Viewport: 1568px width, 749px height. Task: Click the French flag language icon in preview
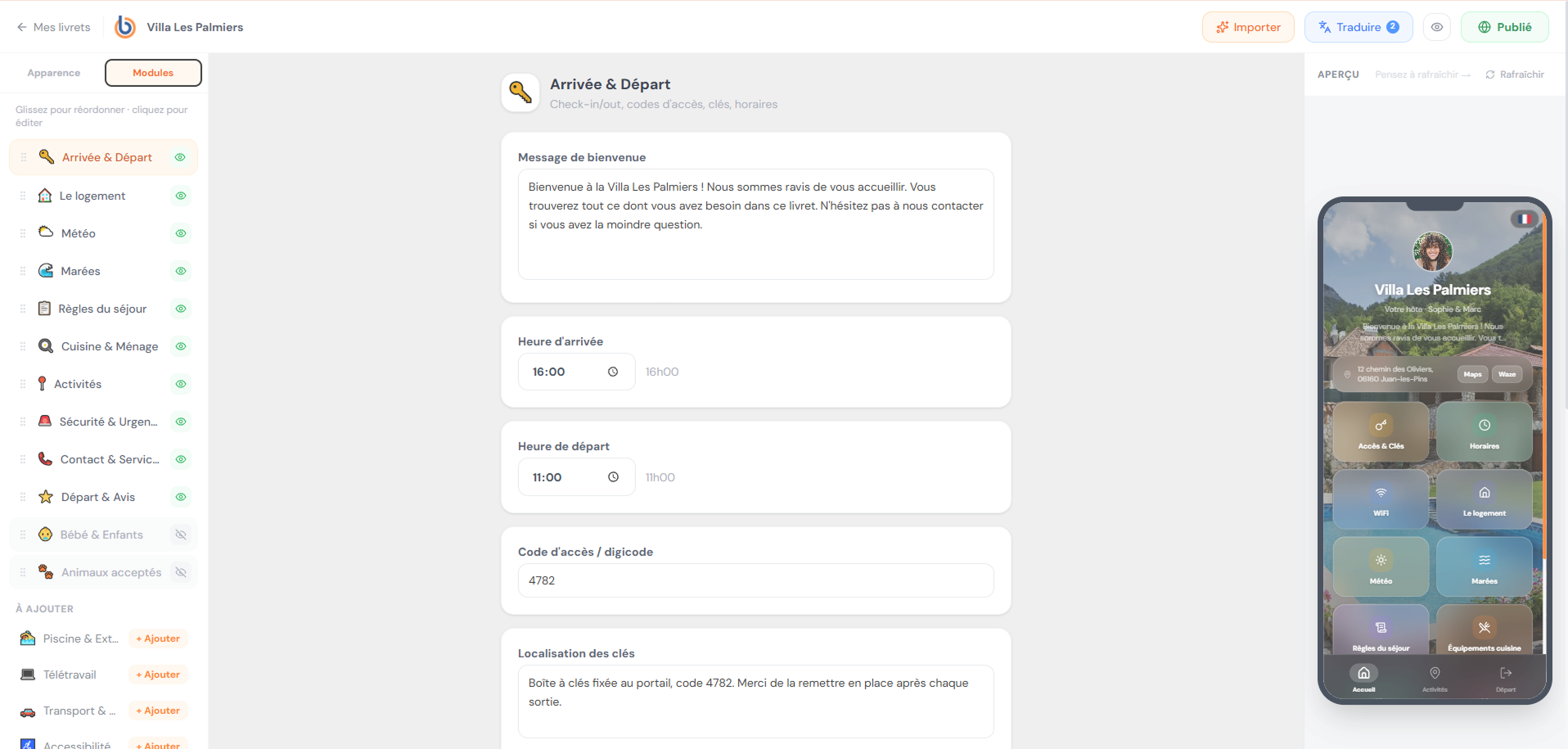[x=1524, y=219]
